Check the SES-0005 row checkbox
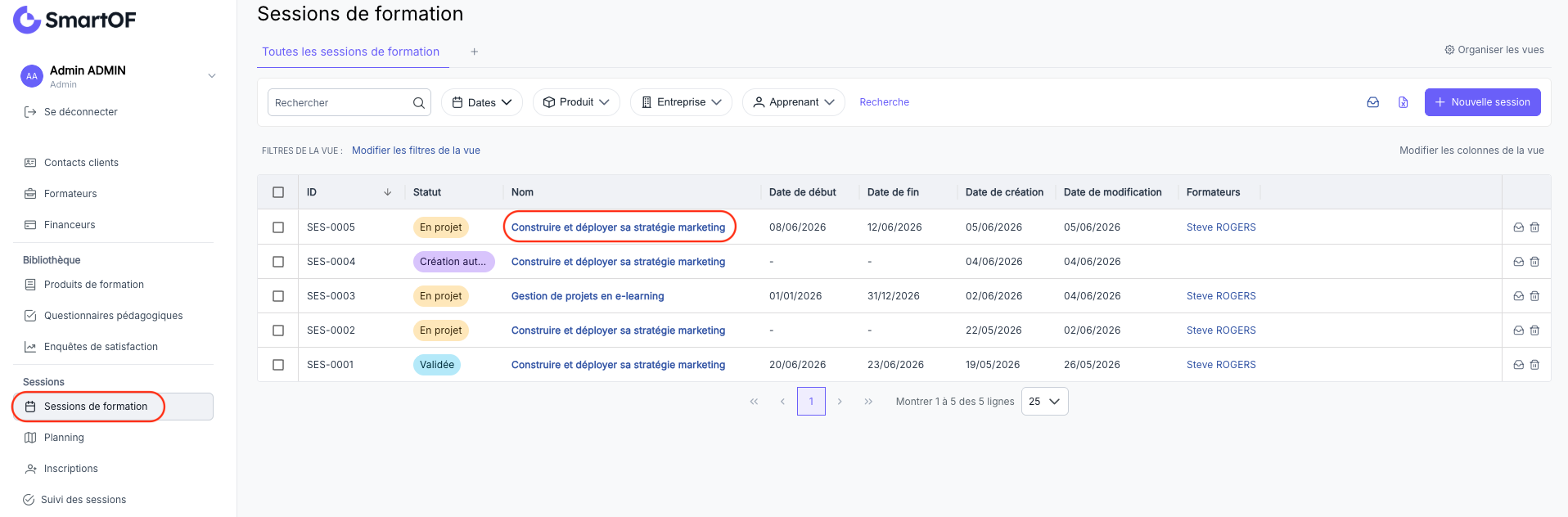 pyautogui.click(x=278, y=227)
